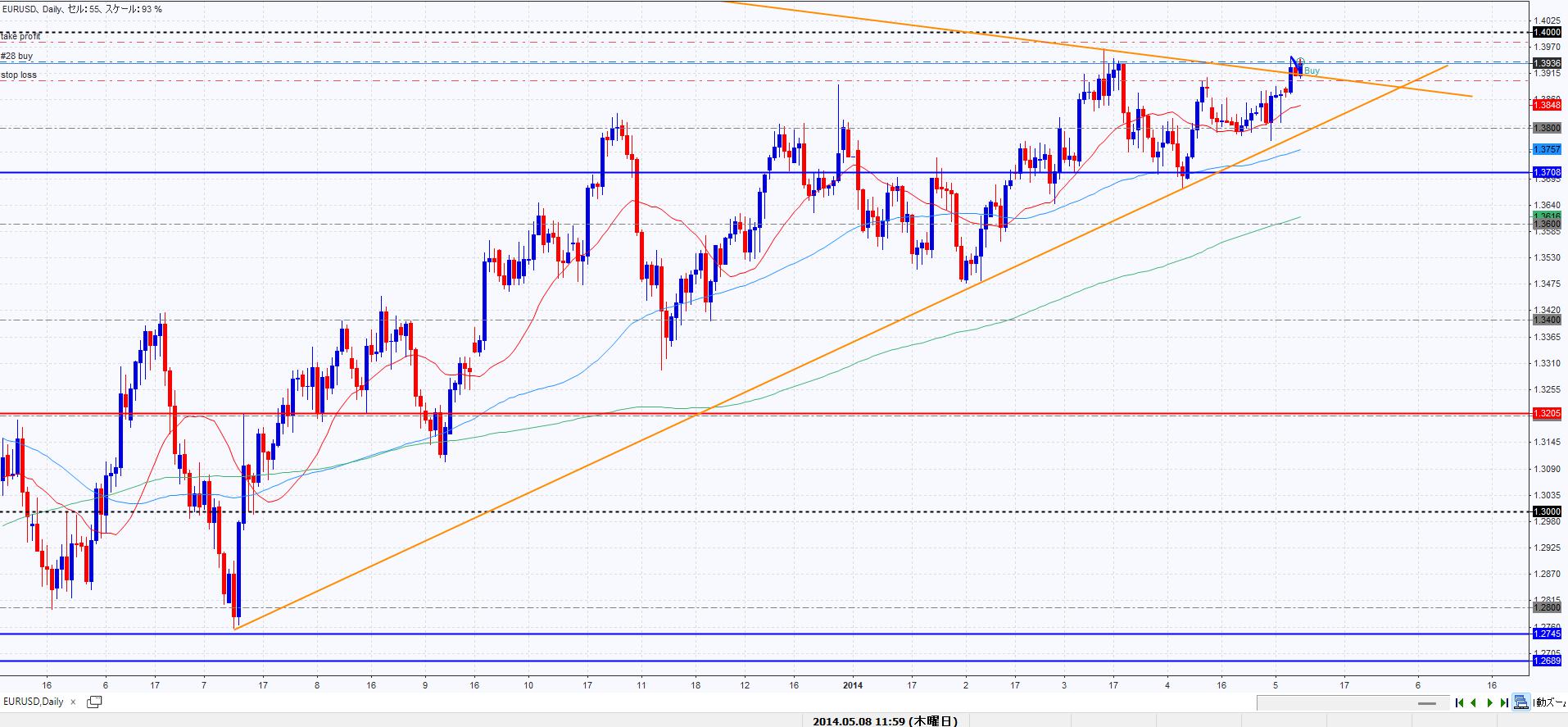
Task: Click the horizontal chart scrollbar thumb
Action: [x=1427, y=702]
